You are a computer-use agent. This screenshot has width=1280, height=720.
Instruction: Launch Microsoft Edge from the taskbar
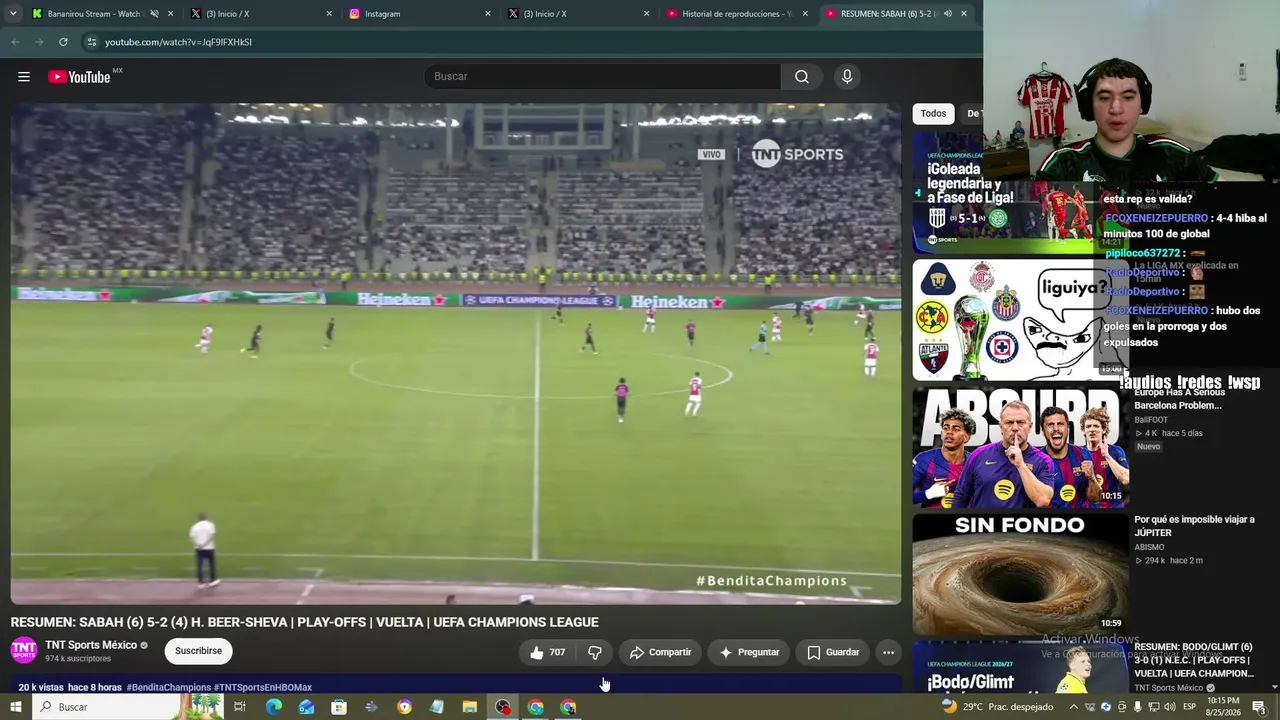click(x=273, y=707)
